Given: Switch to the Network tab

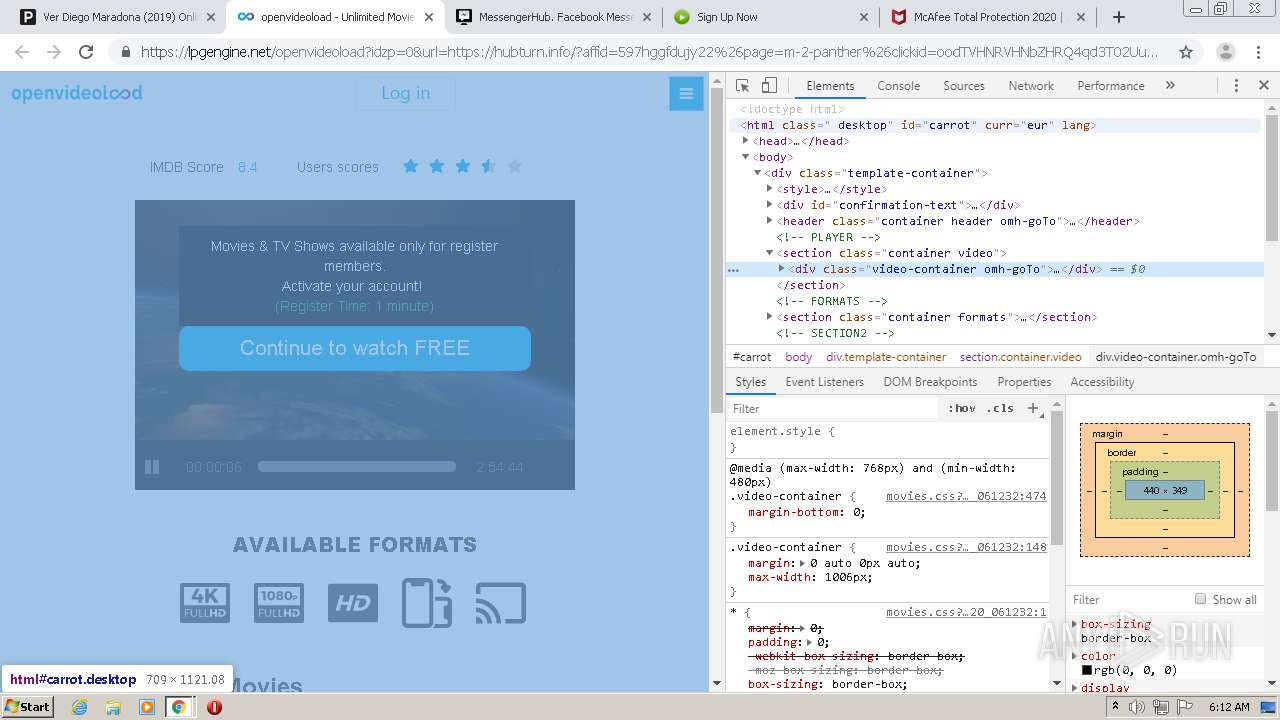Looking at the screenshot, I should pos(1031,86).
